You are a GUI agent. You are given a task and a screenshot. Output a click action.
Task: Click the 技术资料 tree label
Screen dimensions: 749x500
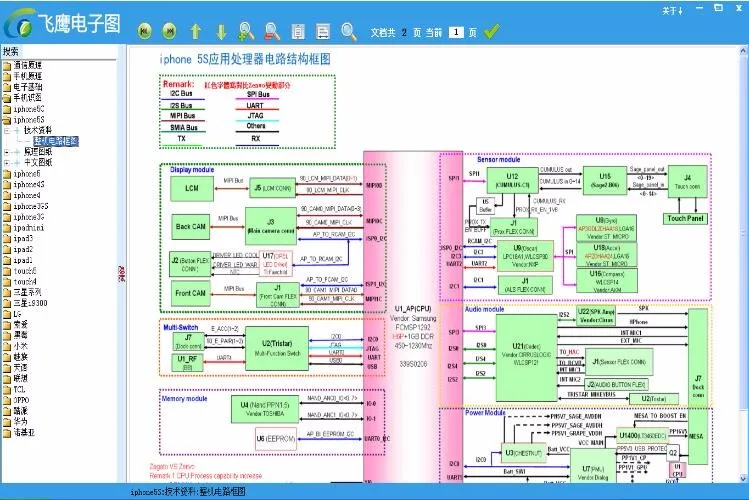coord(38,130)
